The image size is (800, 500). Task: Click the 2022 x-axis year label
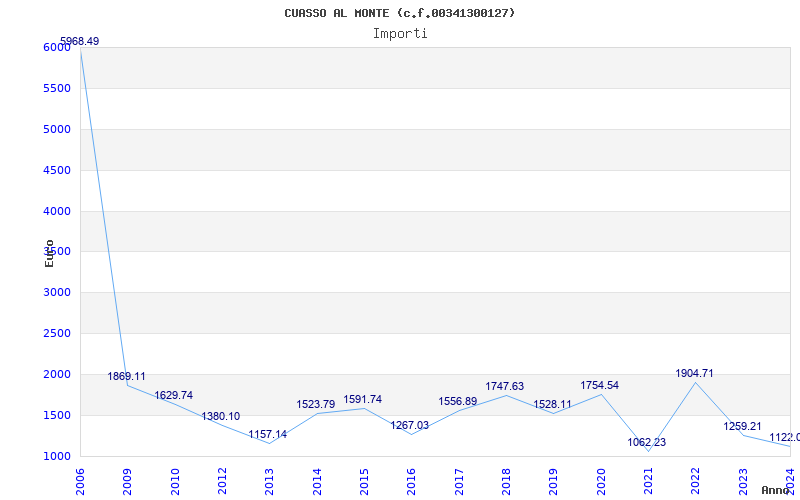(x=695, y=481)
